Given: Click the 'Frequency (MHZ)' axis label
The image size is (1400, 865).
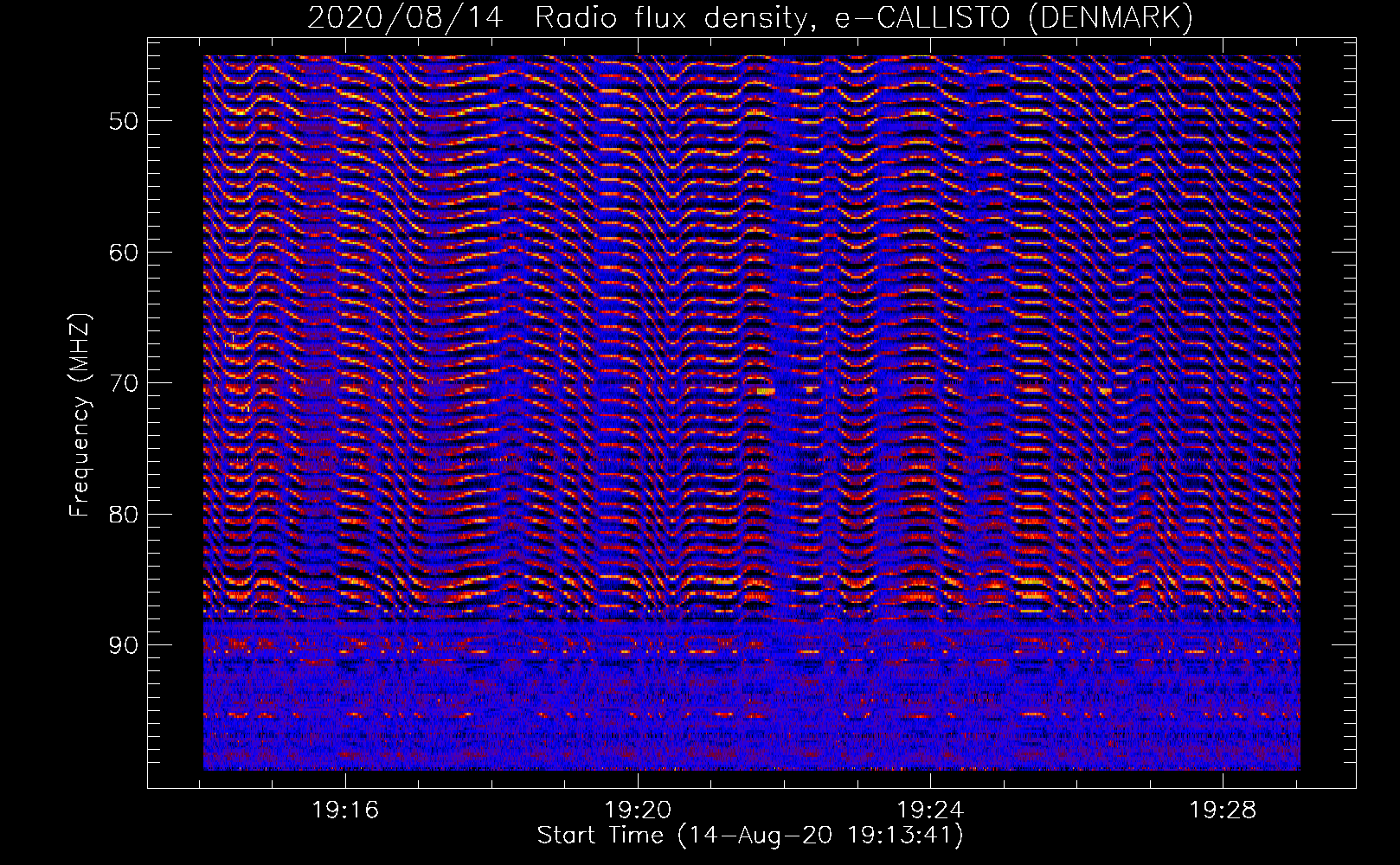Looking at the screenshot, I should [x=80, y=415].
